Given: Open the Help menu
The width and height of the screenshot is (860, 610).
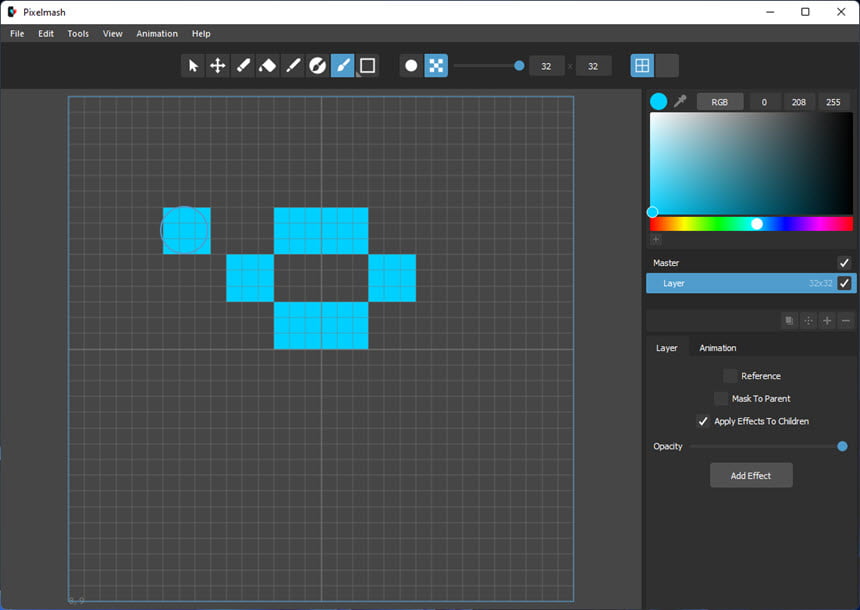Looking at the screenshot, I should click(x=201, y=33).
